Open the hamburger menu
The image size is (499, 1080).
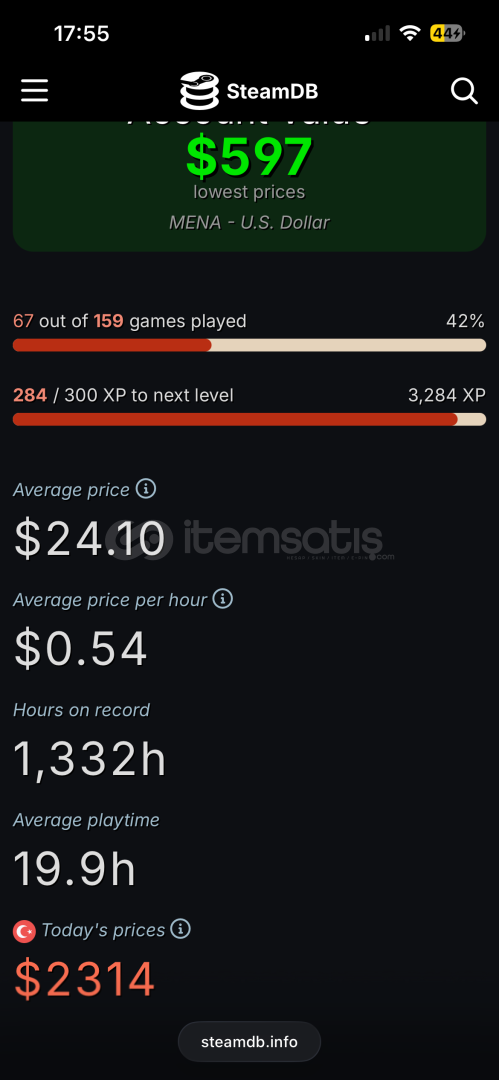click(34, 91)
